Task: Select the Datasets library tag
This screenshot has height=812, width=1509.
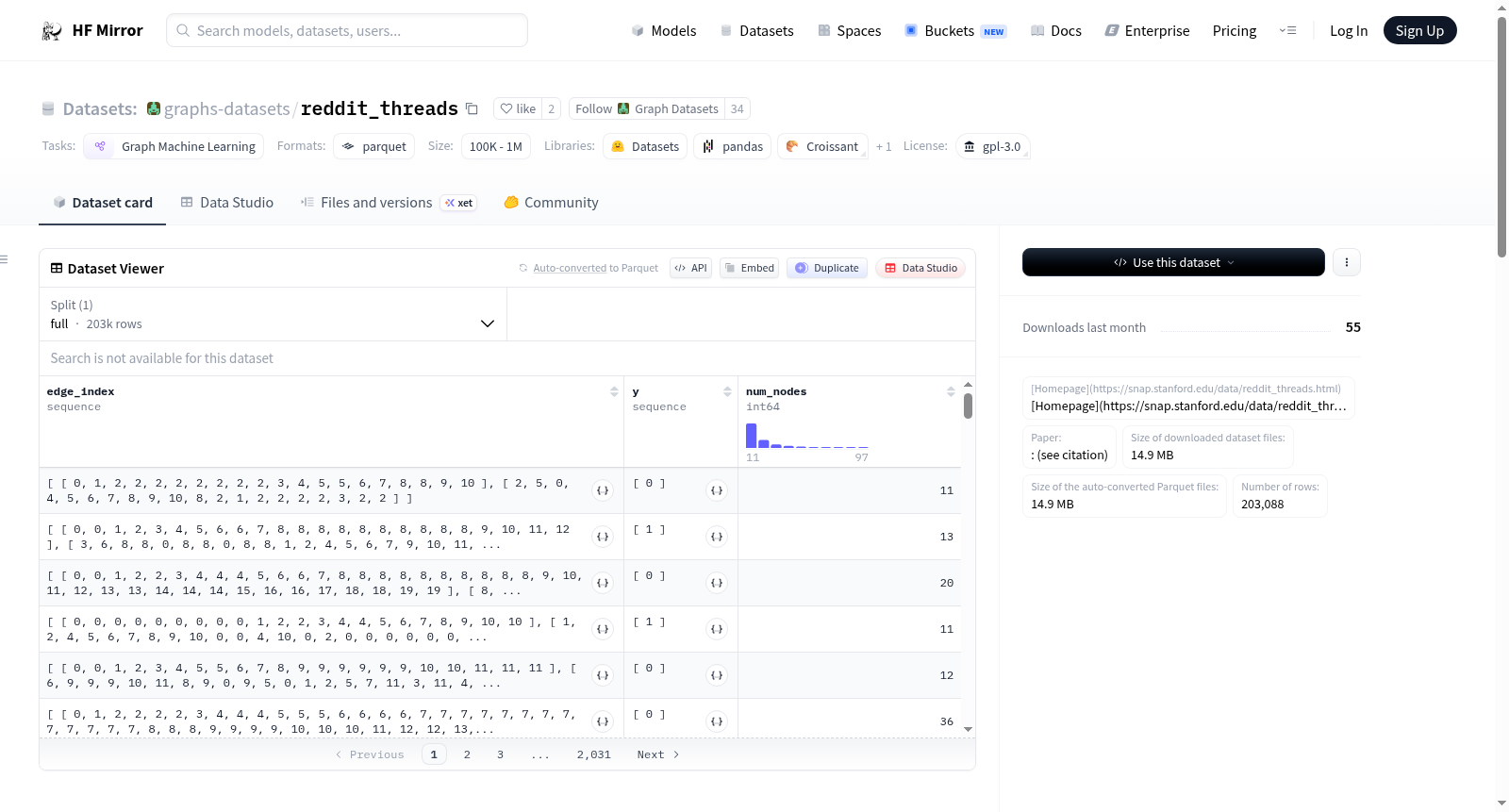Action: coord(645,146)
